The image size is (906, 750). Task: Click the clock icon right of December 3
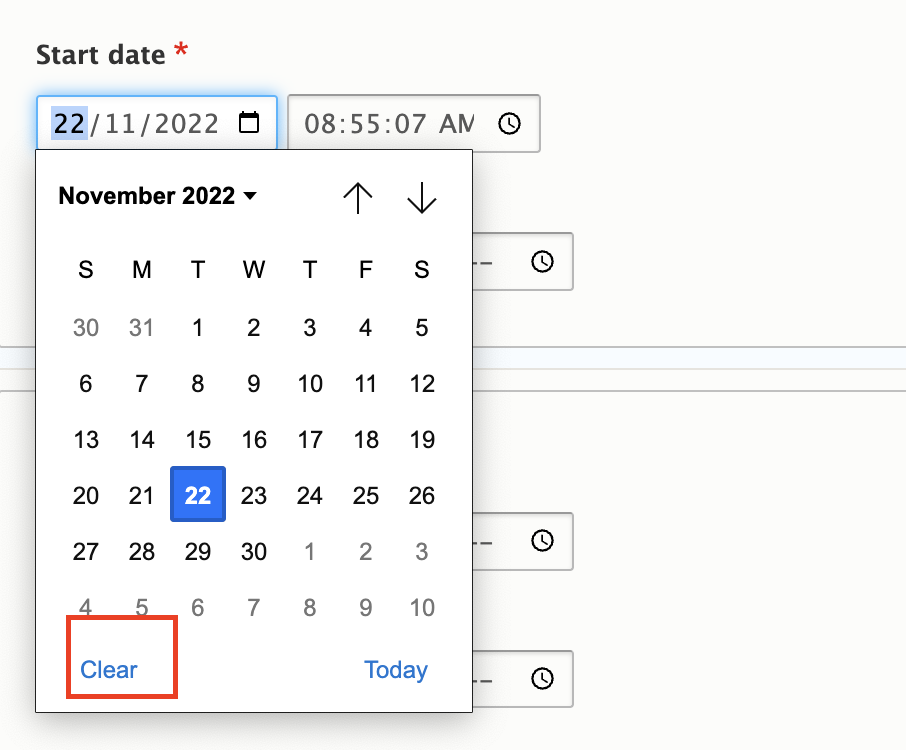pos(542,541)
